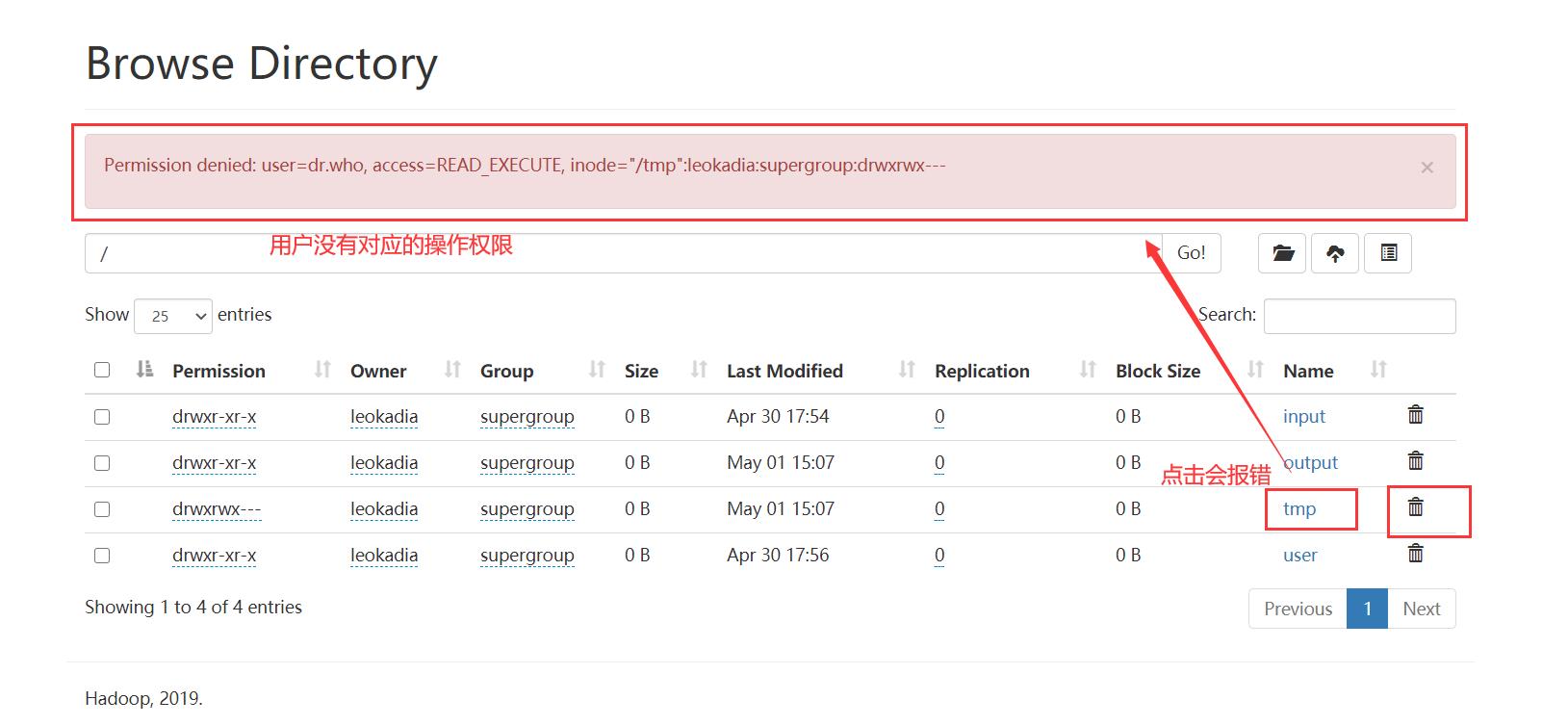Viewport: 1568px width, 726px height.
Task: Click the upload files cloud icon
Action: pos(1335,253)
